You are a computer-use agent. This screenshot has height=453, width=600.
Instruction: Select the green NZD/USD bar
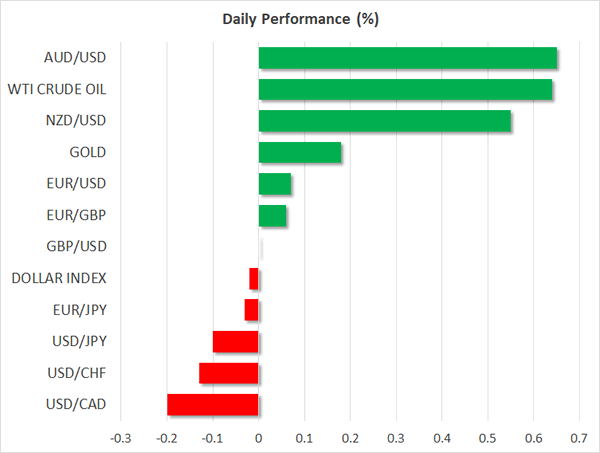[385, 121]
